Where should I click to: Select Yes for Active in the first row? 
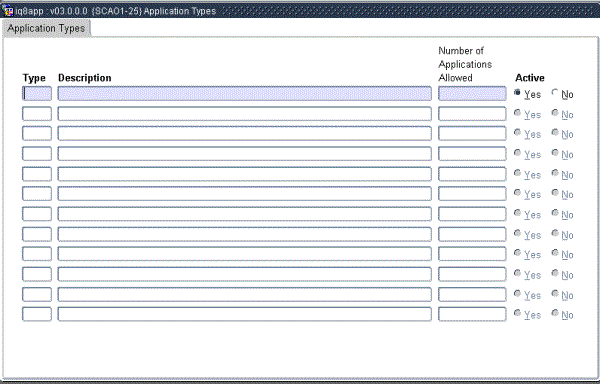tap(517, 93)
